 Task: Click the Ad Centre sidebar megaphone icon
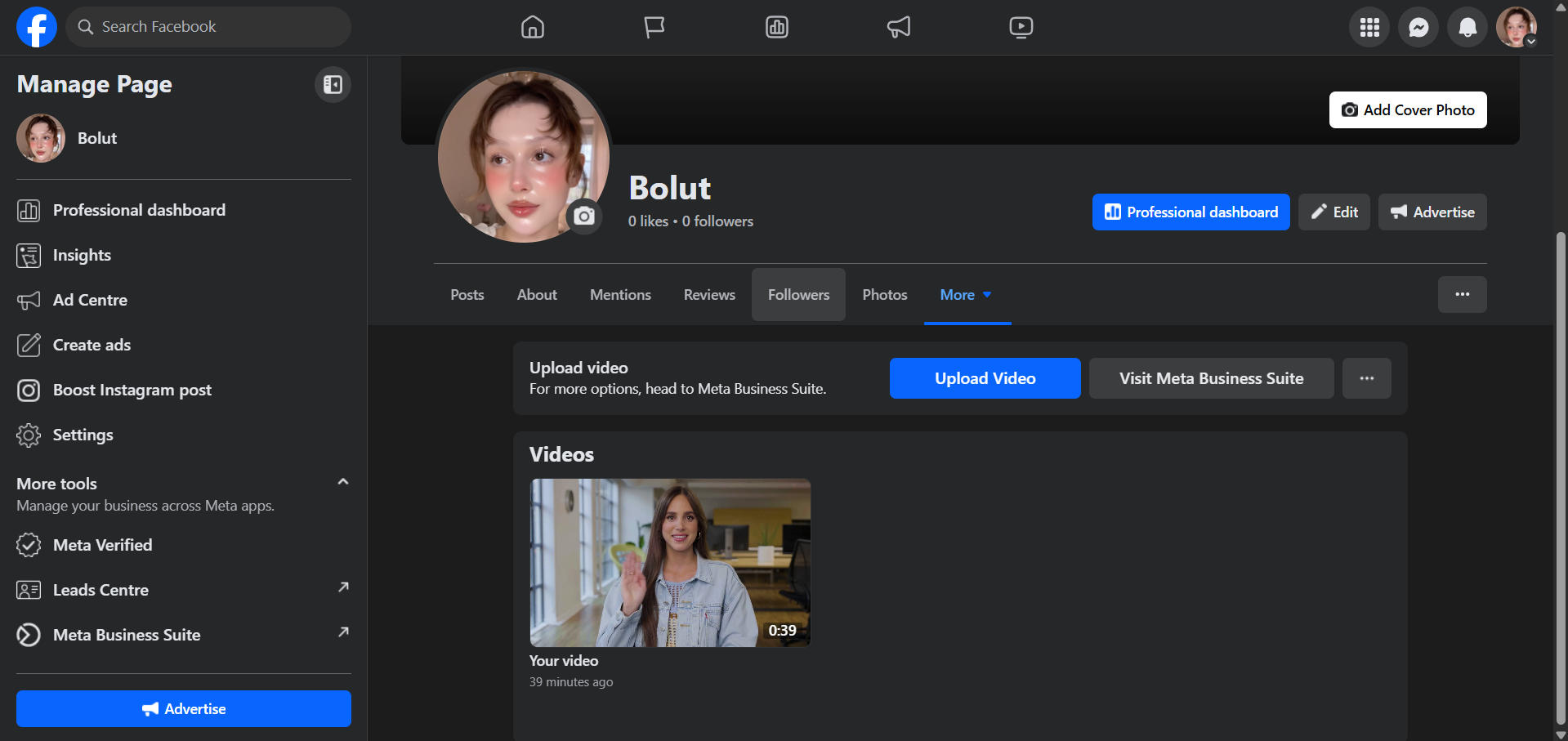coord(29,300)
